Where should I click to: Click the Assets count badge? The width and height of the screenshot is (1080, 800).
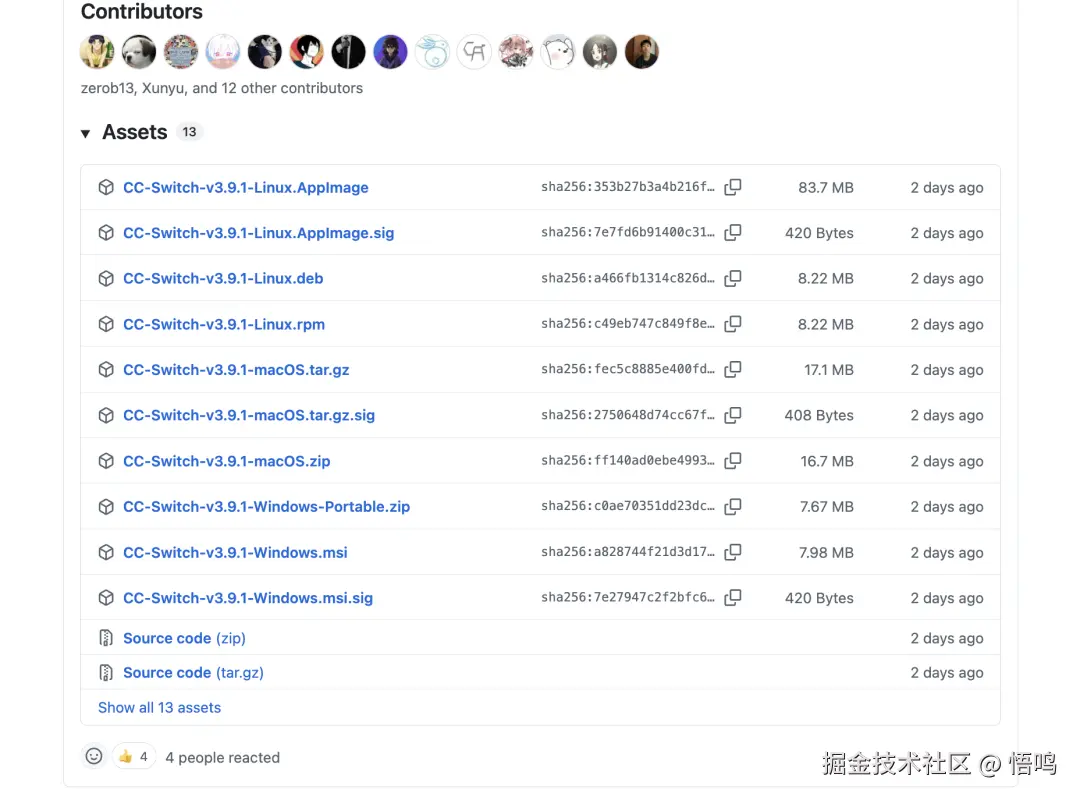(x=189, y=131)
